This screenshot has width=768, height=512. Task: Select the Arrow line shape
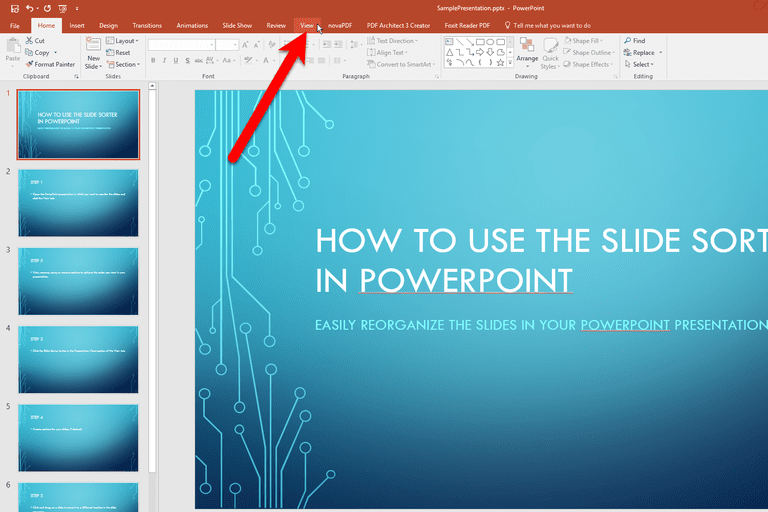[x=470, y=42]
